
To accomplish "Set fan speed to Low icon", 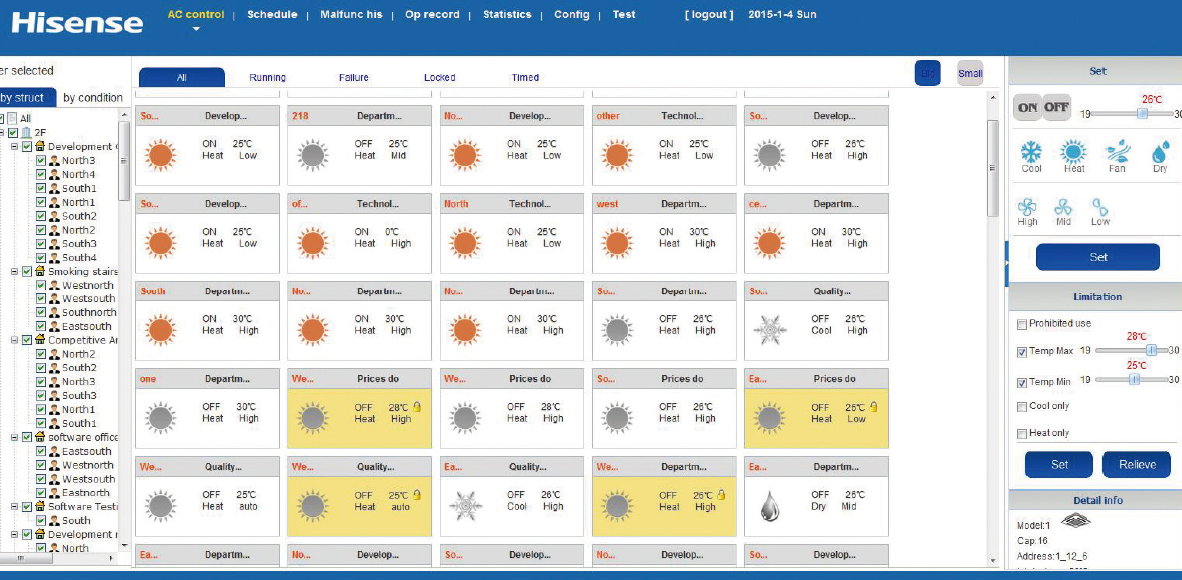I will 1100,207.
